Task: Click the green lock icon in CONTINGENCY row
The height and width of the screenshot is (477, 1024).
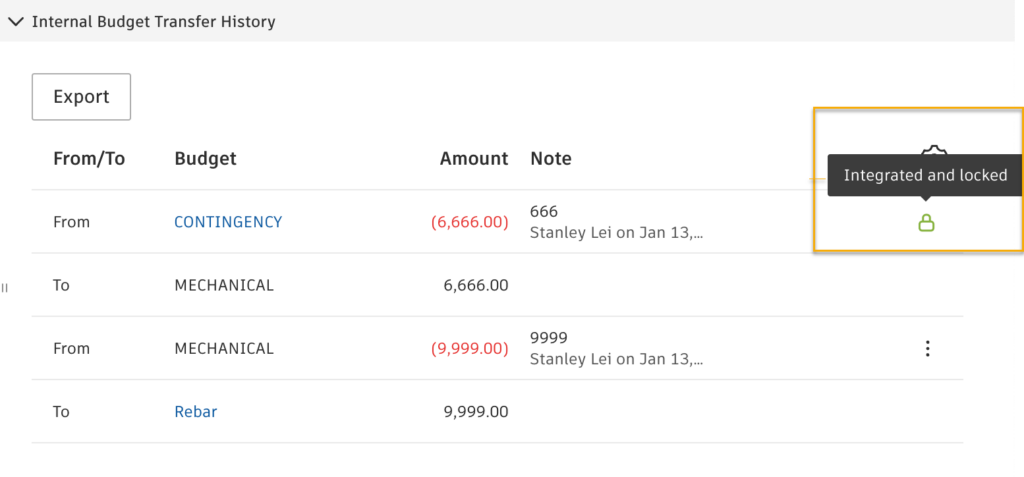Action: click(926, 223)
